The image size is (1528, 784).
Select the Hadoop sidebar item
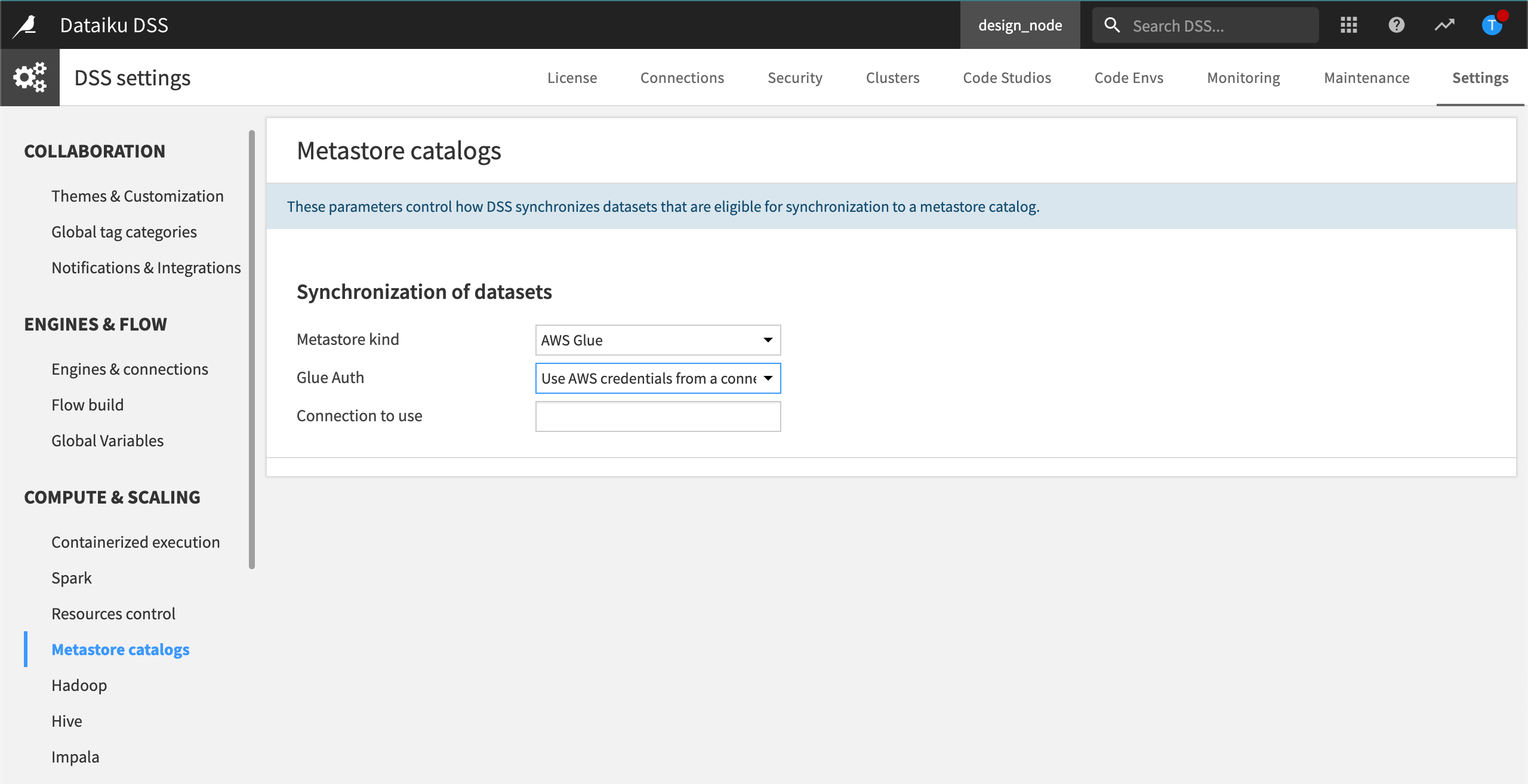[x=80, y=685]
